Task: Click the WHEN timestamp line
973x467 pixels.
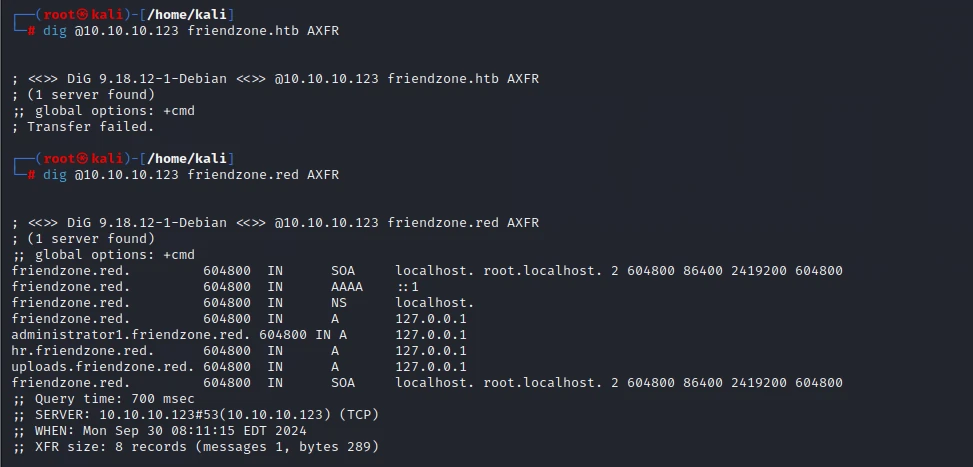Action: [x=159, y=431]
